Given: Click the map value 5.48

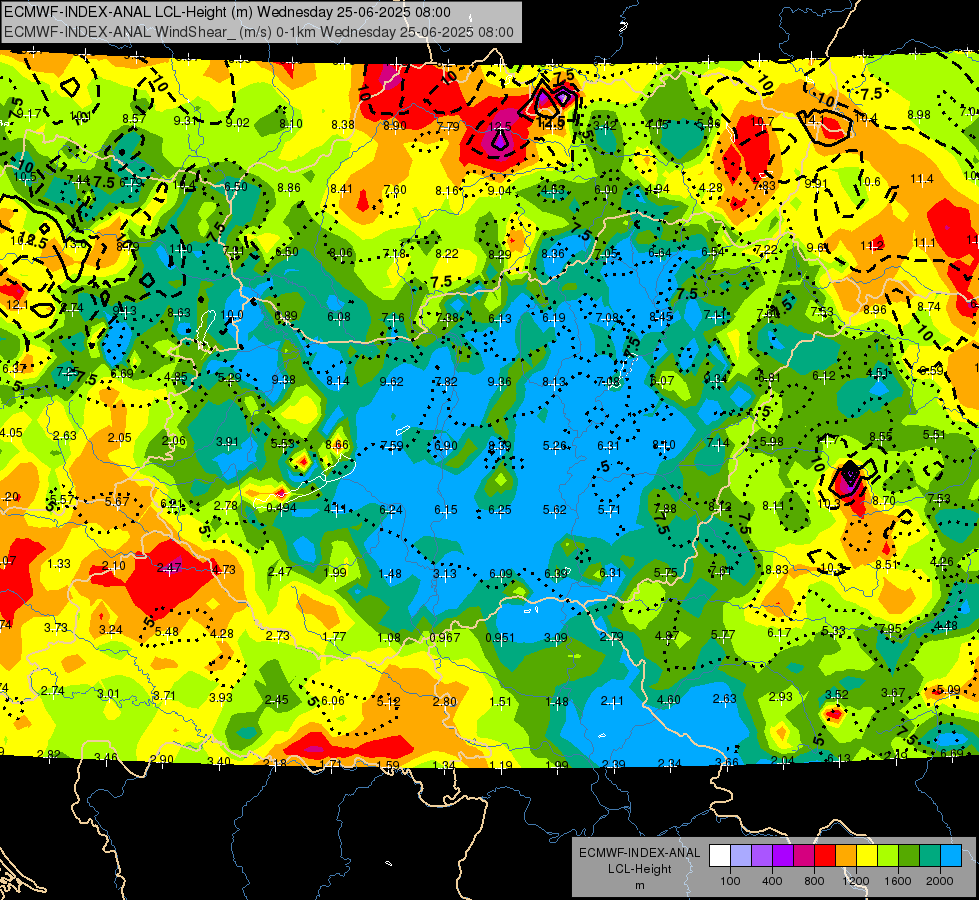Looking at the screenshot, I should [167, 632].
